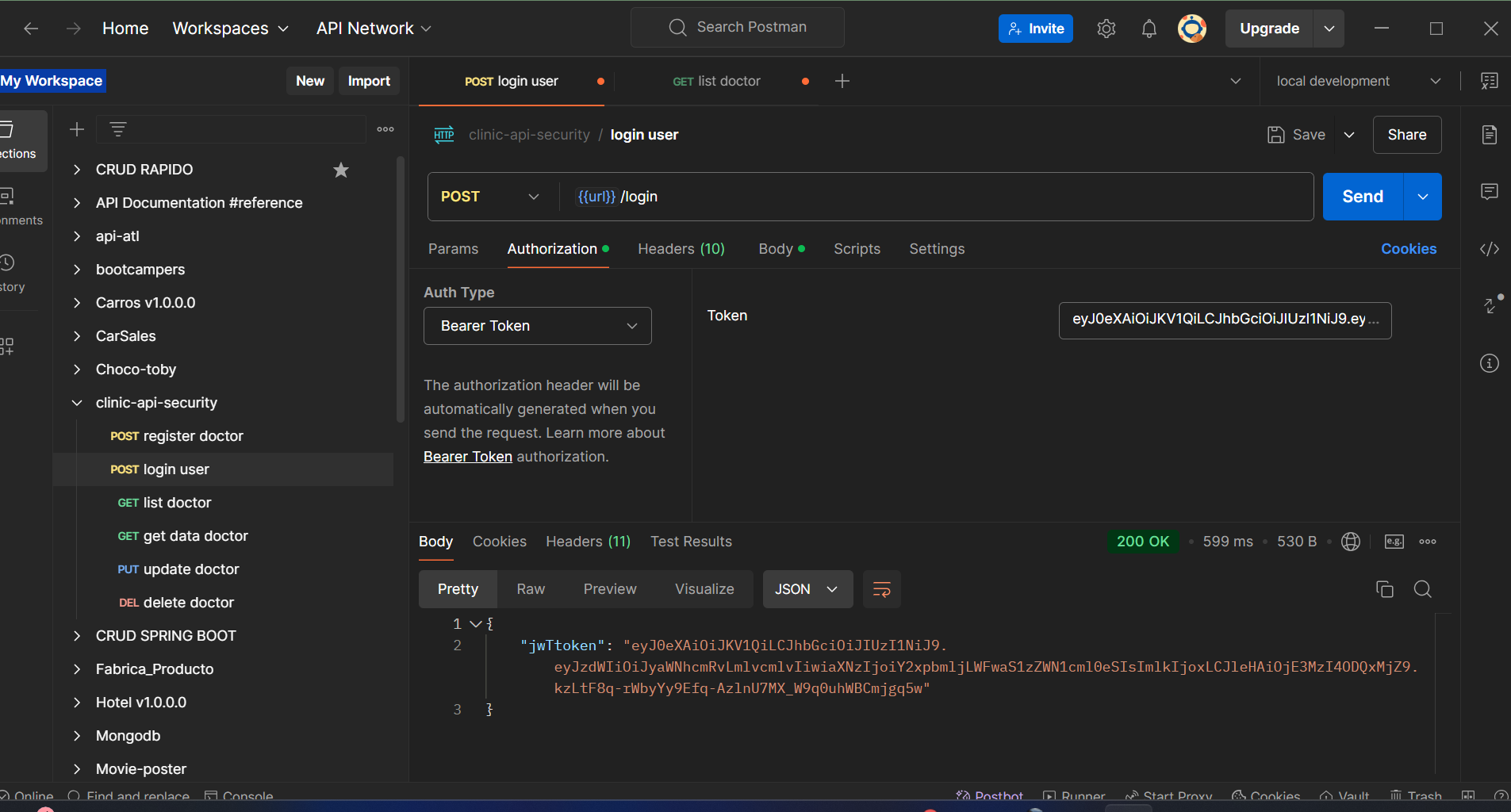Click the HTTP request type icon

(443, 135)
